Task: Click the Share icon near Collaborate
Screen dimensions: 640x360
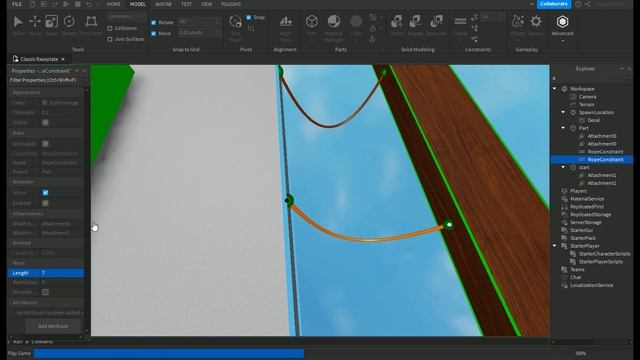Action: pyautogui.click(x=588, y=4)
